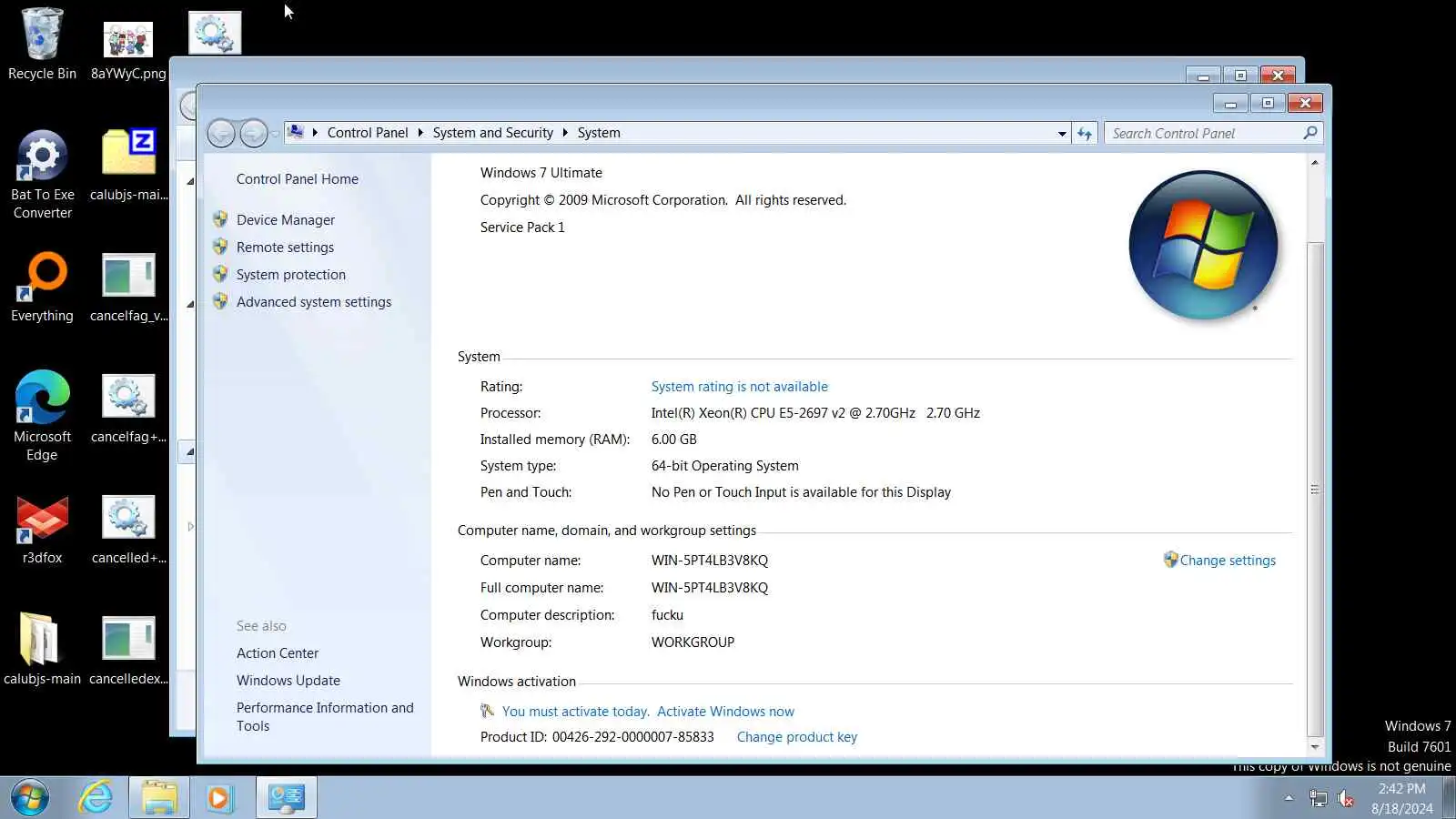Select the Bat To Exe Converter shortcut
This screenshot has height=819, width=1456.
pos(42,175)
